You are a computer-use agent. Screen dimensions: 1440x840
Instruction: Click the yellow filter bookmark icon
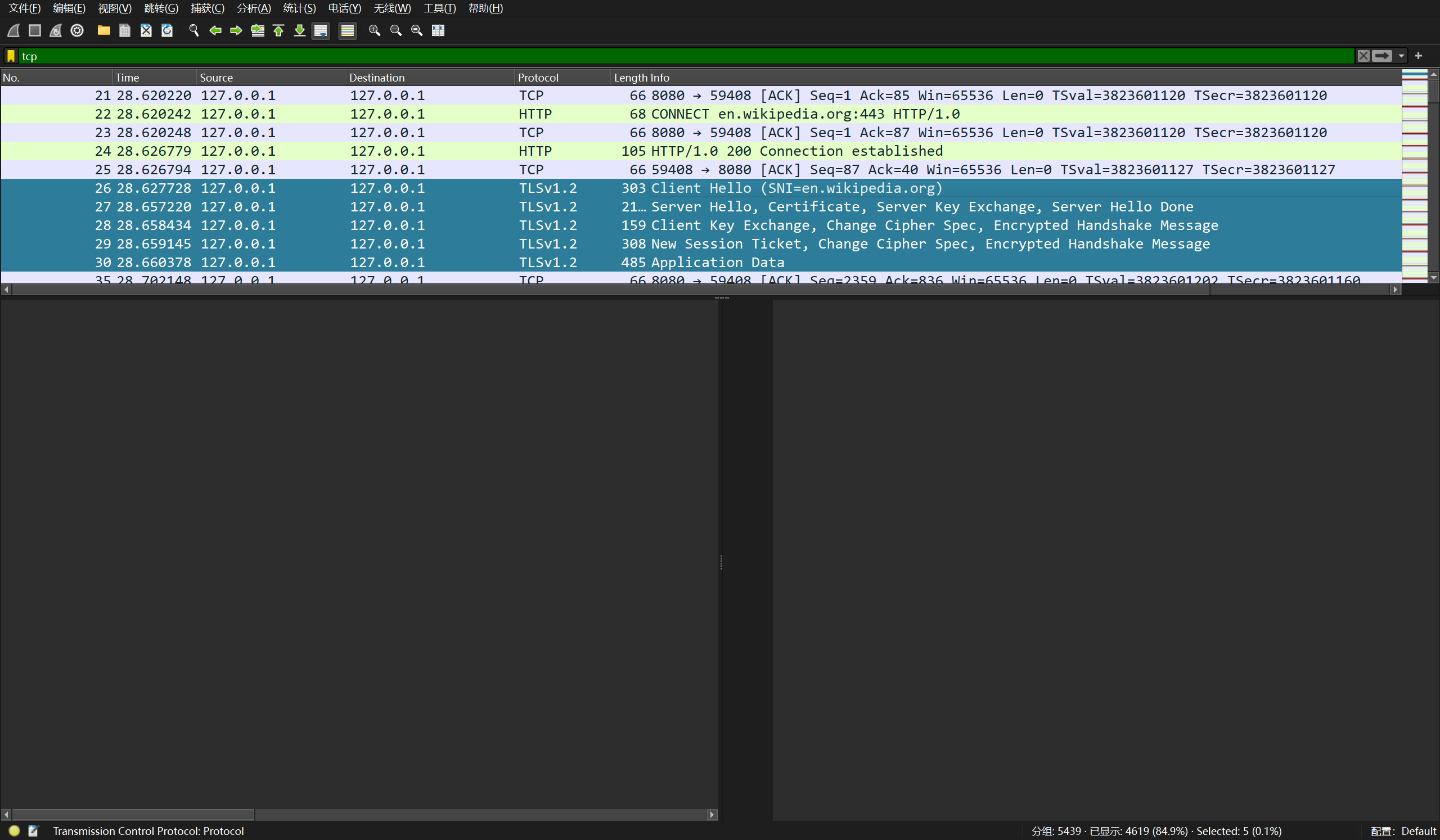point(11,56)
